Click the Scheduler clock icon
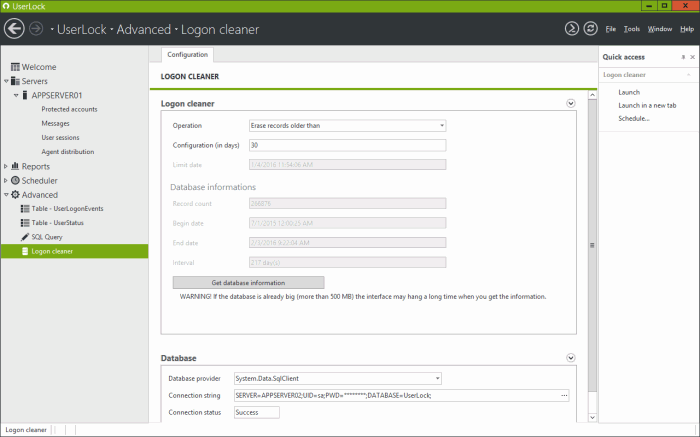The width and height of the screenshot is (700, 437). [x=15, y=180]
